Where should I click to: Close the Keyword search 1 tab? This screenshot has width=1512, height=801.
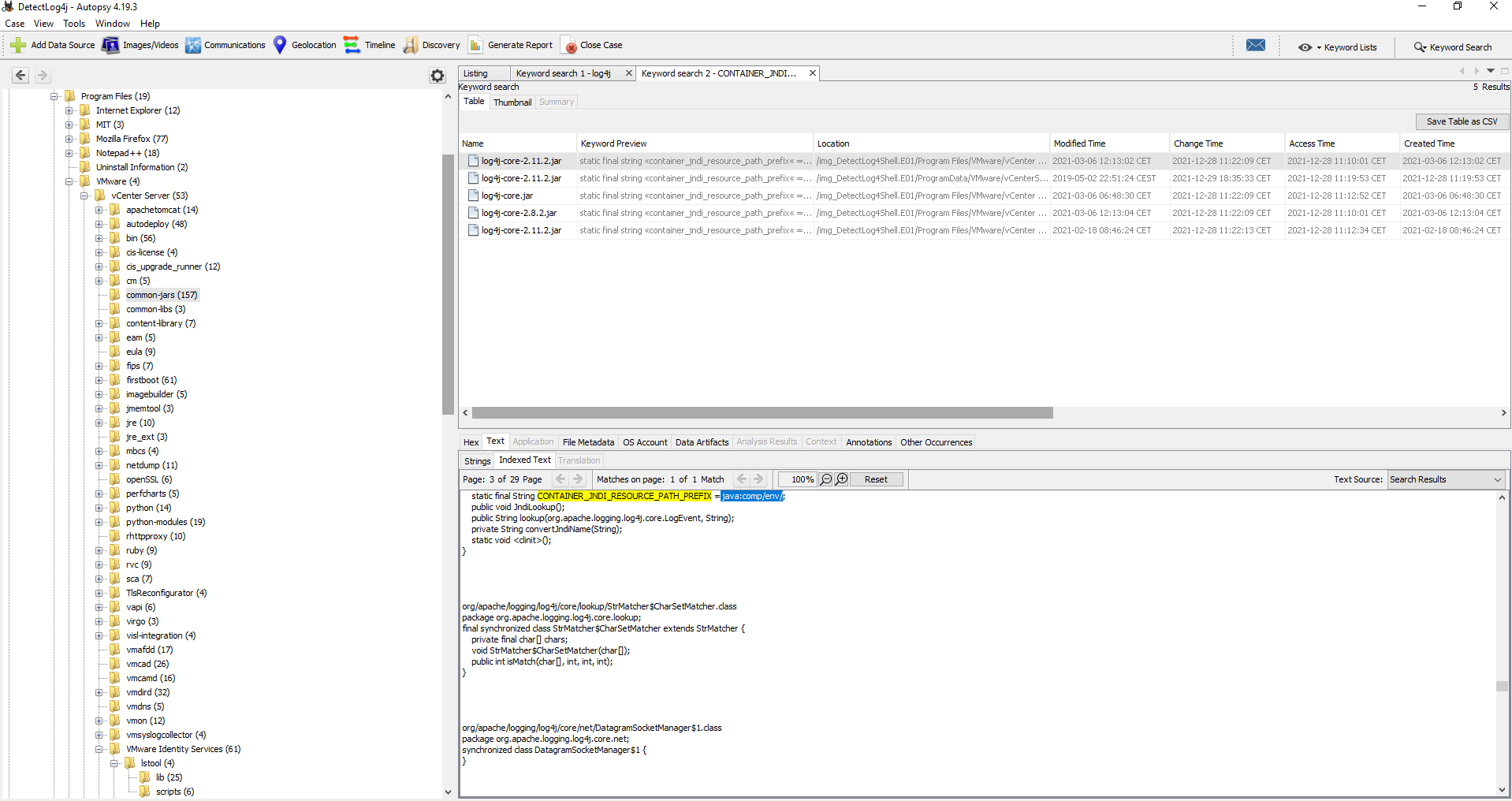pyautogui.click(x=628, y=73)
